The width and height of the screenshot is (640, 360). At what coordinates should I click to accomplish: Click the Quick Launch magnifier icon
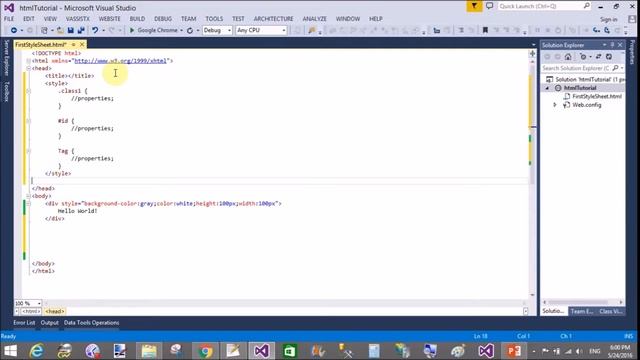pos(587,6)
